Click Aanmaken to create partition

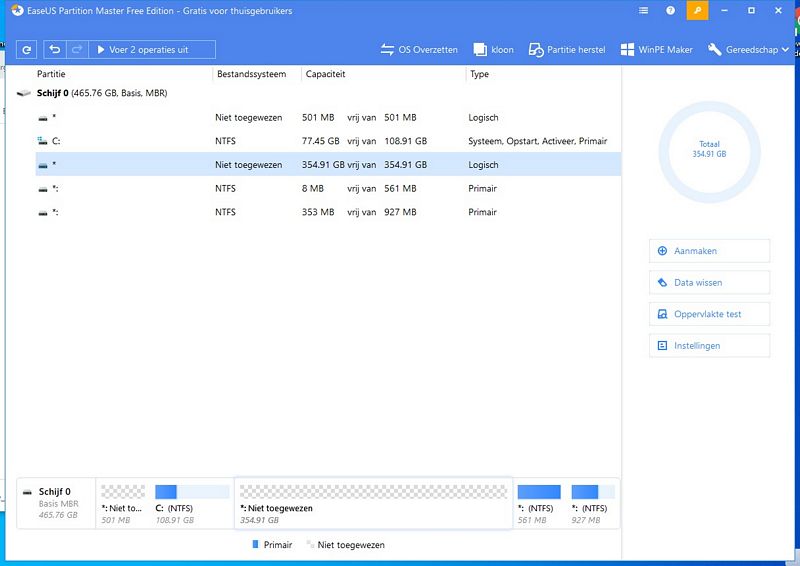[x=709, y=251]
